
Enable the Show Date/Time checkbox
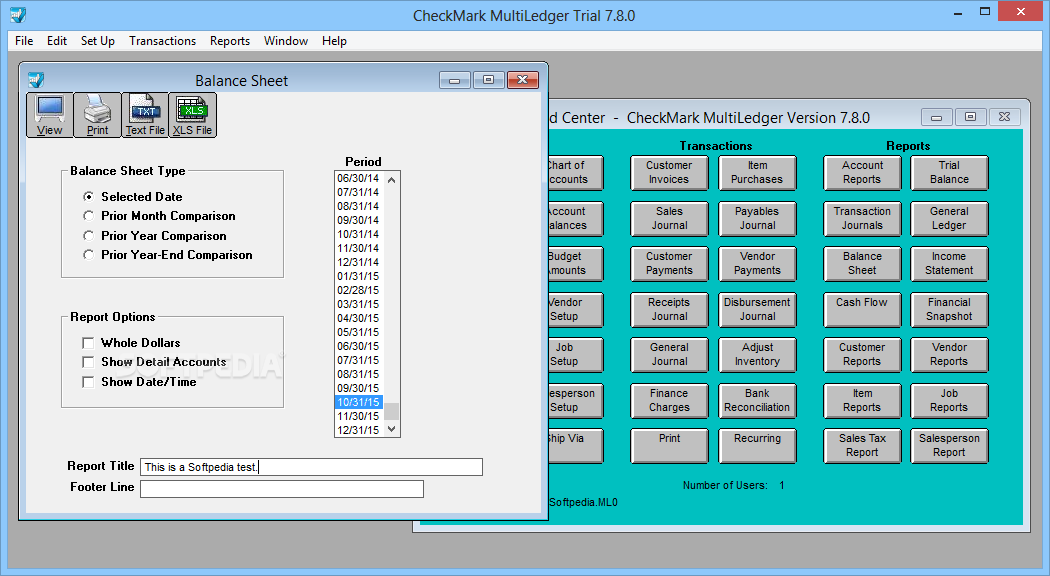pos(88,382)
